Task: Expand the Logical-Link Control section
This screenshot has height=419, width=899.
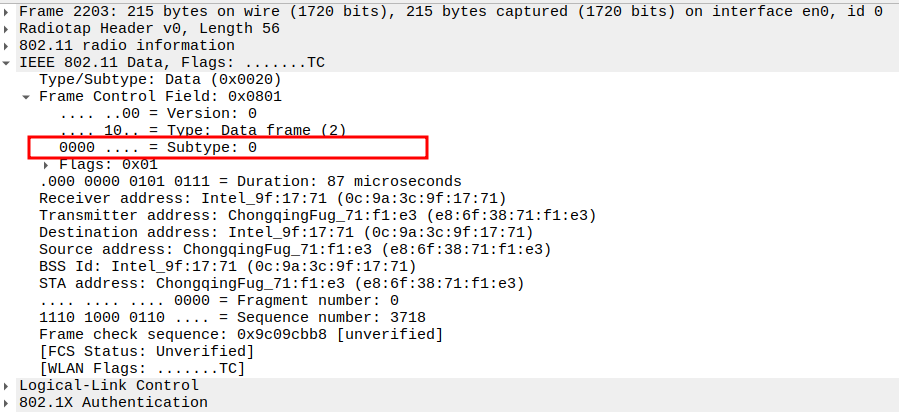Action: (9, 386)
